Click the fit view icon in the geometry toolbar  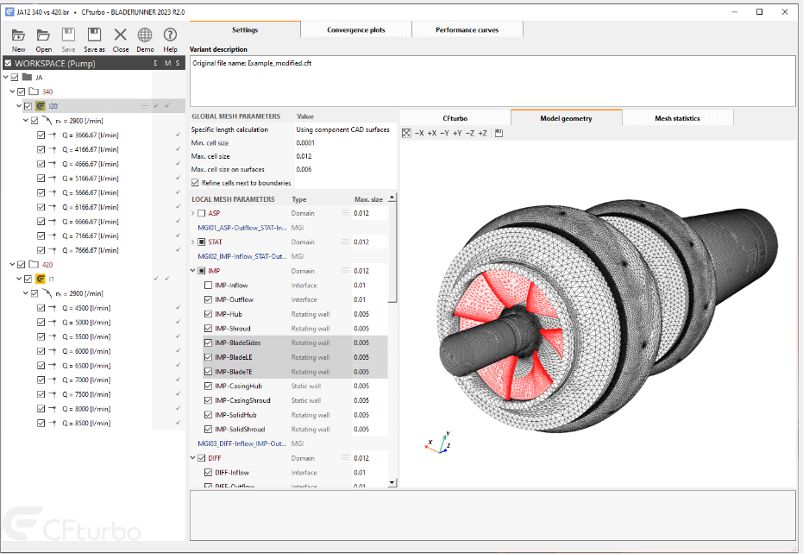click(407, 133)
